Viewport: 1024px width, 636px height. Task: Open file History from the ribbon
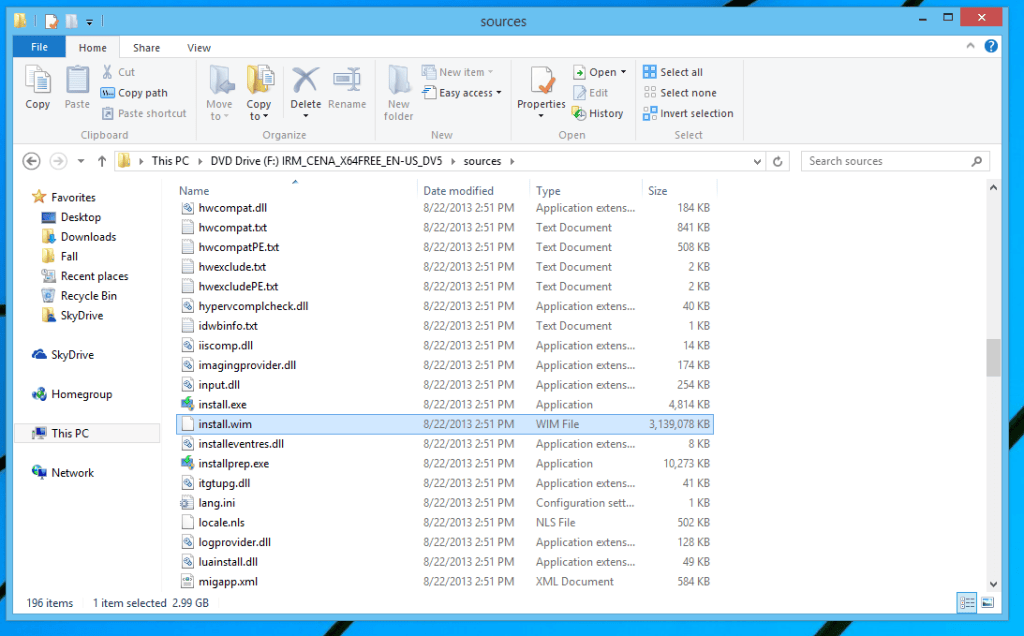click(x=598, y=113)
